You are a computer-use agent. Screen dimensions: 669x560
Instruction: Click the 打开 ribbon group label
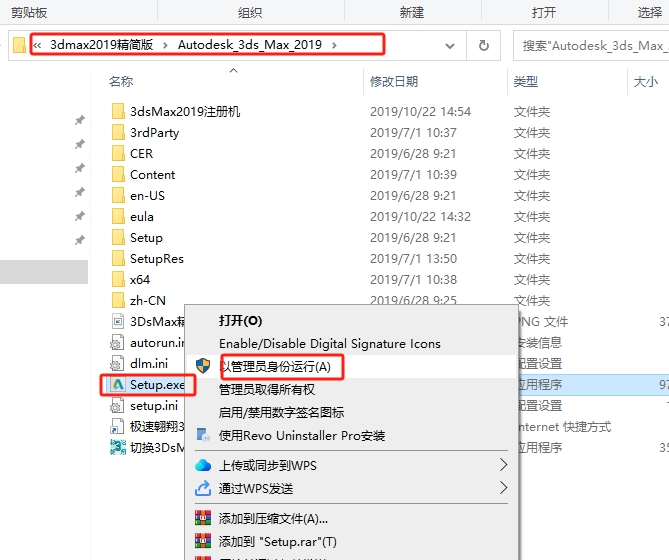point(544,12)
